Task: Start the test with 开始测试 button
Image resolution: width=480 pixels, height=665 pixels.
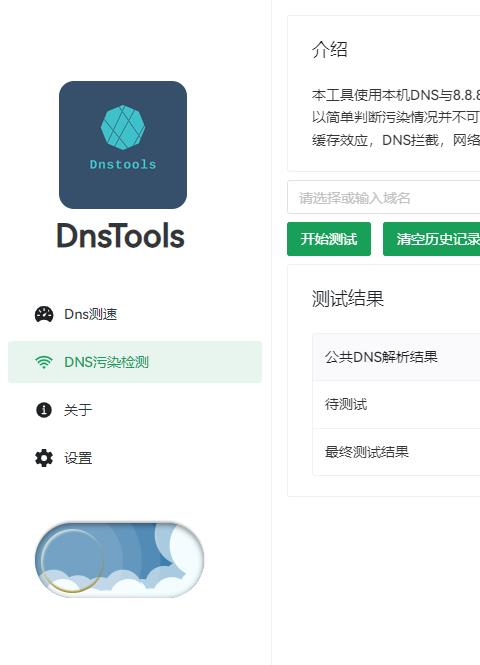Action: pos(329,239)
